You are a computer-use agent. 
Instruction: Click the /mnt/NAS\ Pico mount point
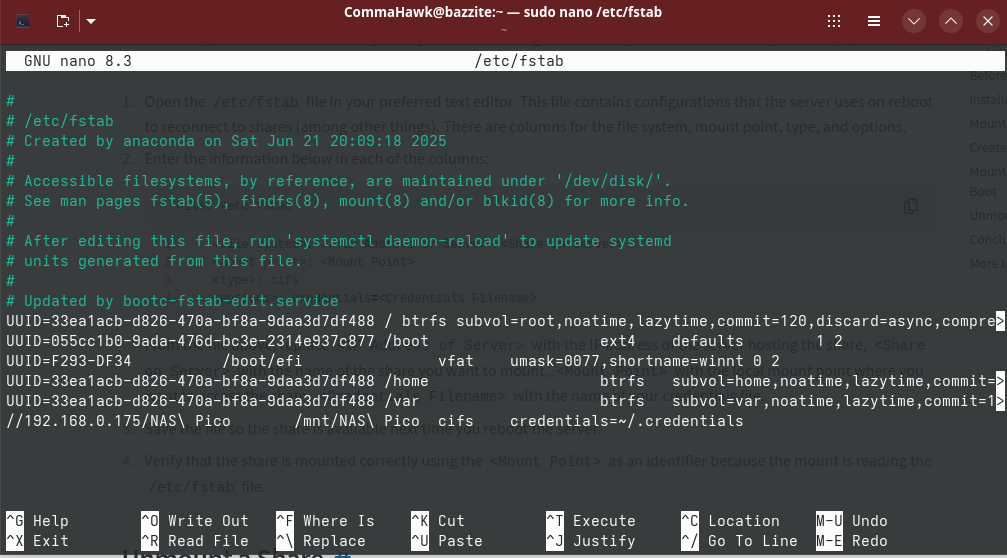coord(356,421)
